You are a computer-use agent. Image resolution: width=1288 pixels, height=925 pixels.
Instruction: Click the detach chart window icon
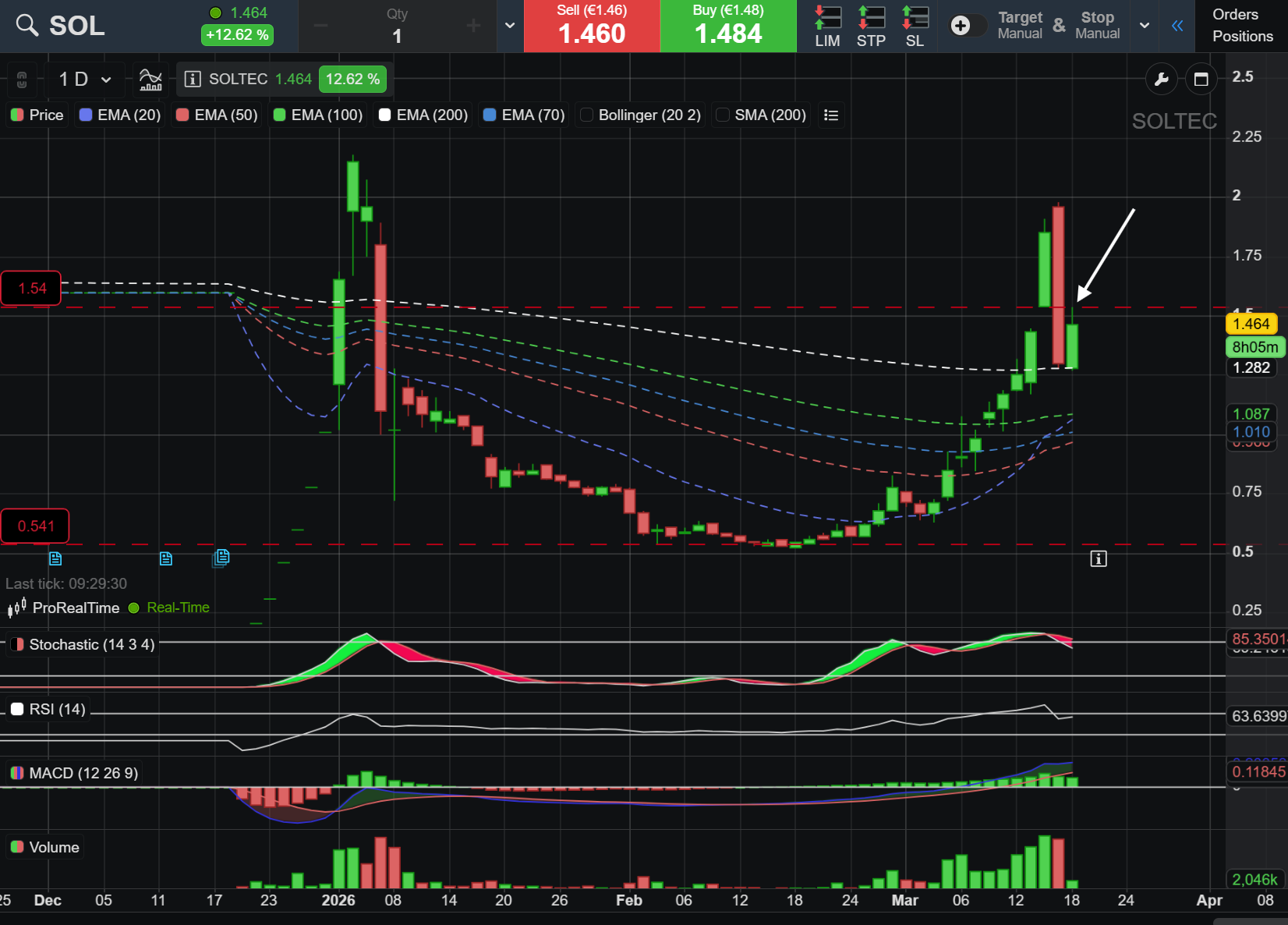click(1201, 80)
